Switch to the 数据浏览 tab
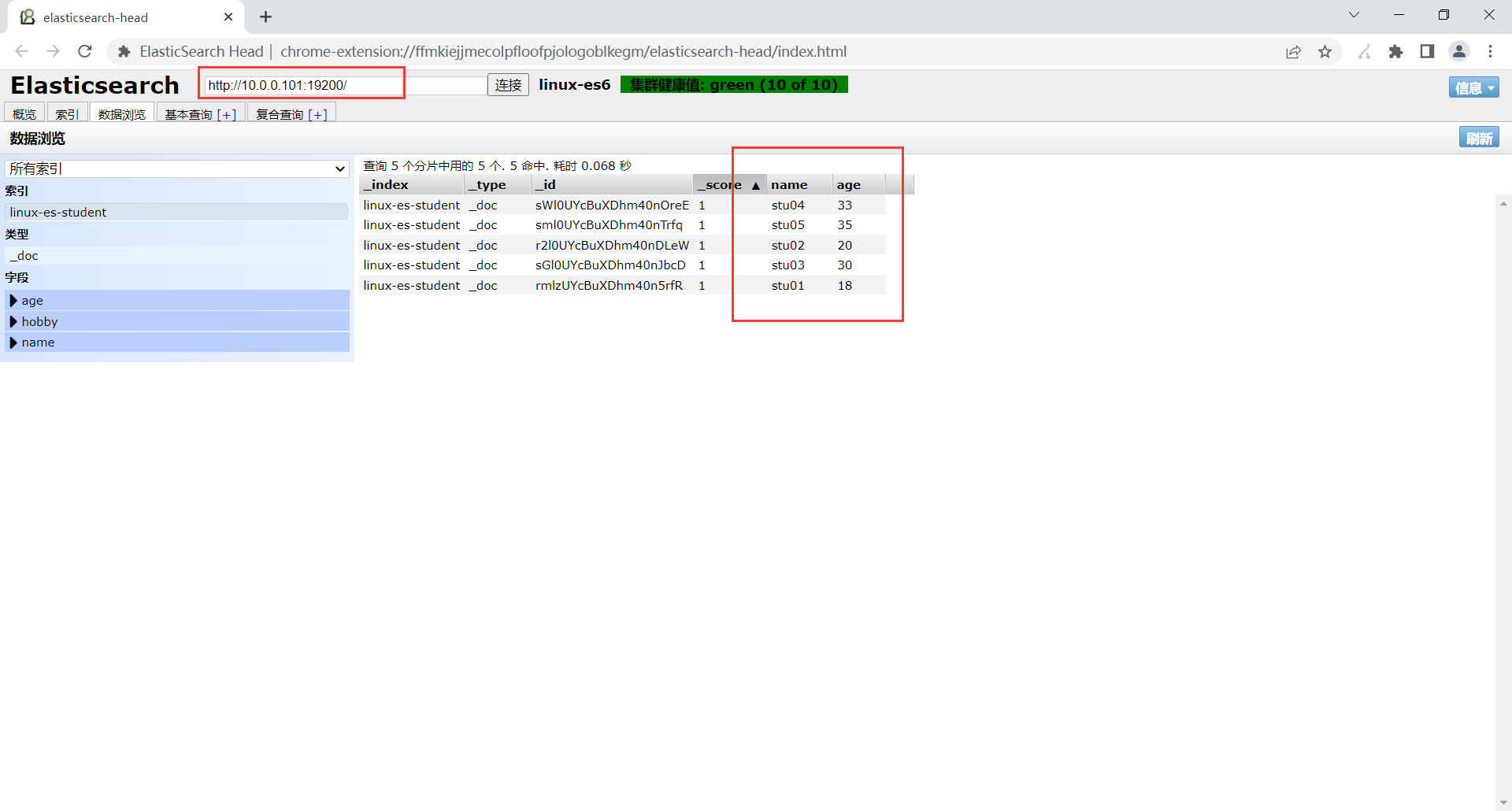Viewport: 1512px width, 811px height. pyautogui.click(x=122, y=113)
